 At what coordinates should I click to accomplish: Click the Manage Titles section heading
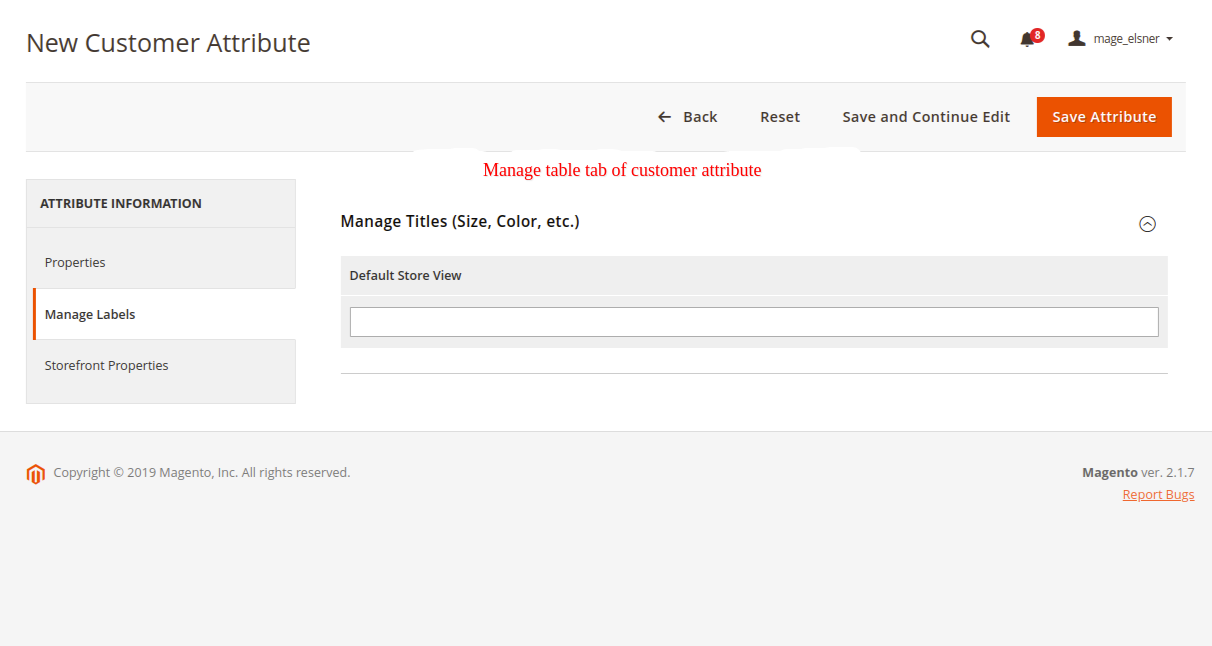[x=460, y=221]
